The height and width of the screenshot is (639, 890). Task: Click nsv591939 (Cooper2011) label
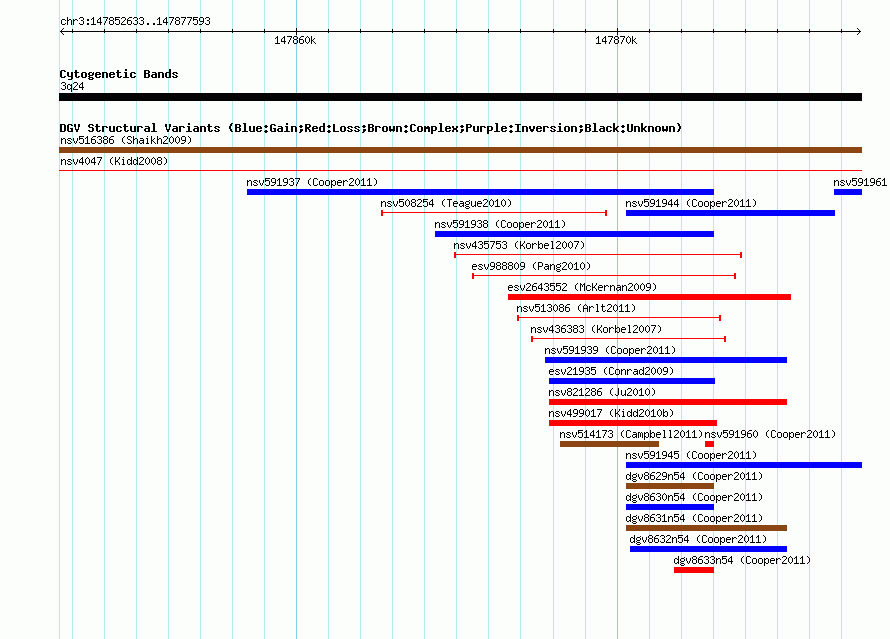click(x=610, y=350)
